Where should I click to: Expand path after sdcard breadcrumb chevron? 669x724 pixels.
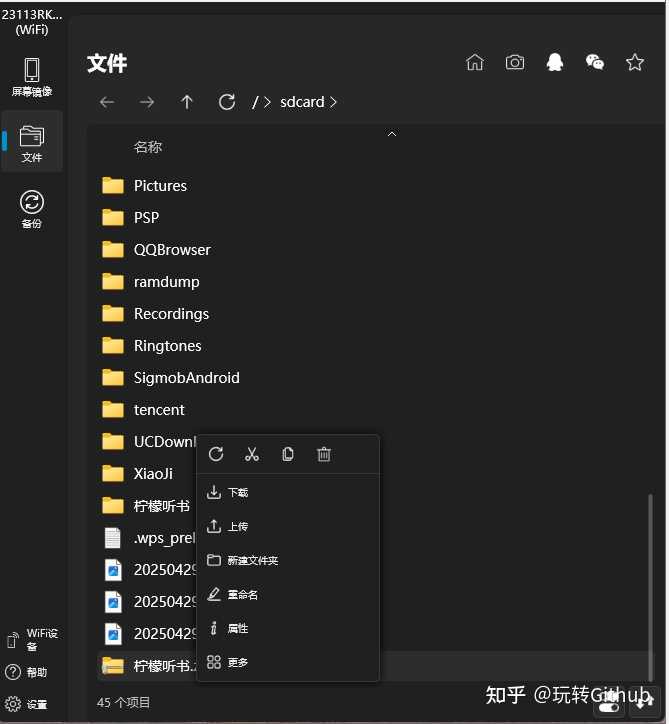pyautogui.click(x=333, y=102)
